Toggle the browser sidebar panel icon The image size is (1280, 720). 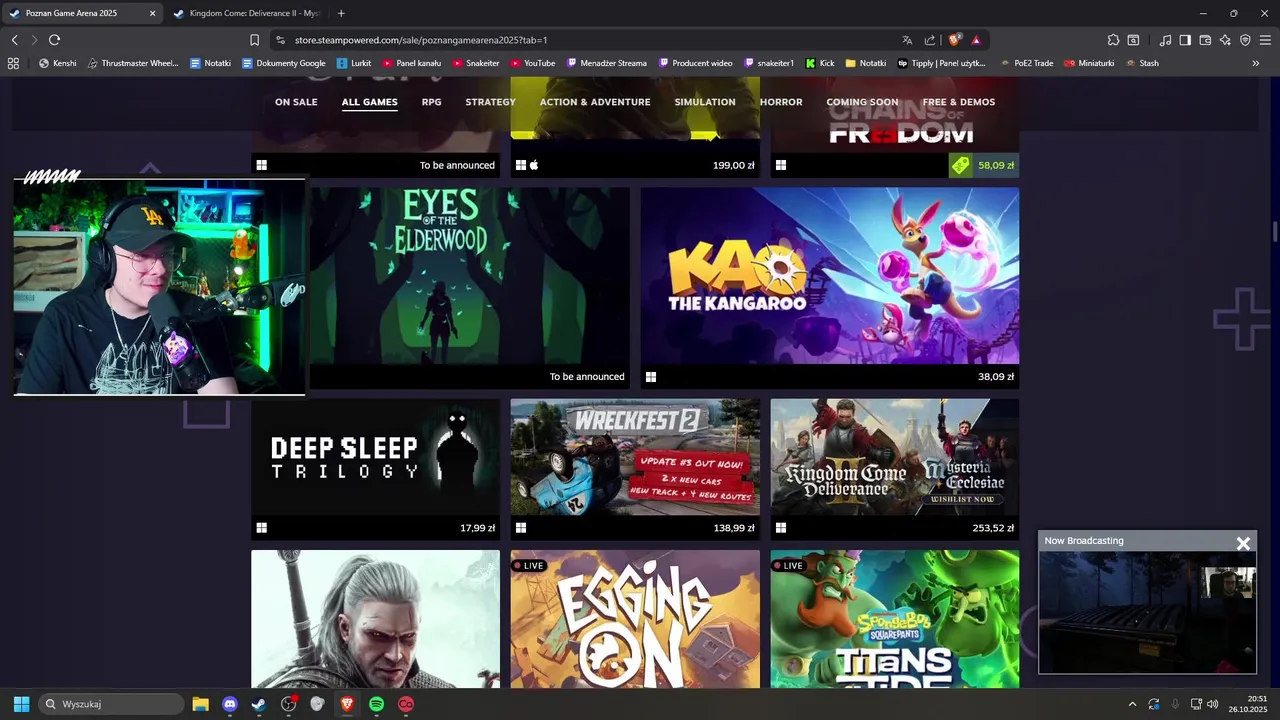[x=1185, y=40]
